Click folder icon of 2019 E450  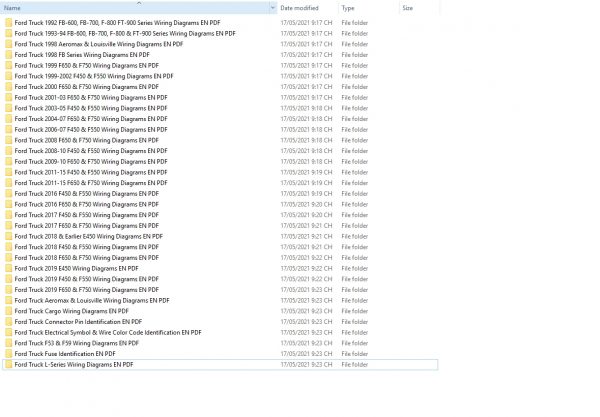(9, 269)
